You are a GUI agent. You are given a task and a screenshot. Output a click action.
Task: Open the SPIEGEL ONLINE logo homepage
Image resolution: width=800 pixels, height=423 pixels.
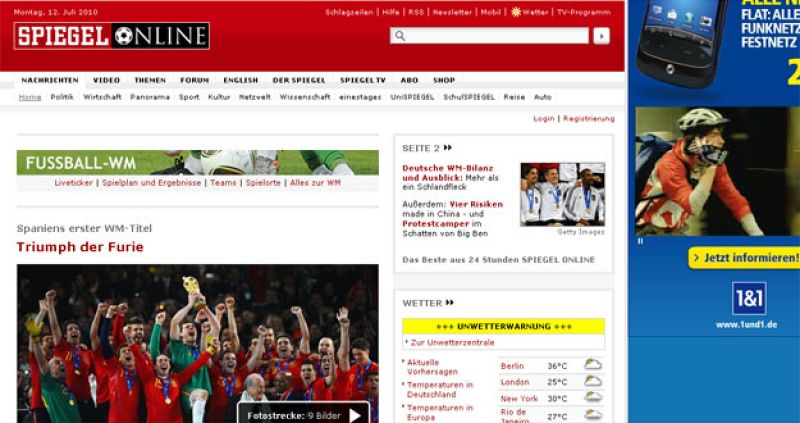(x=112, y=37)
